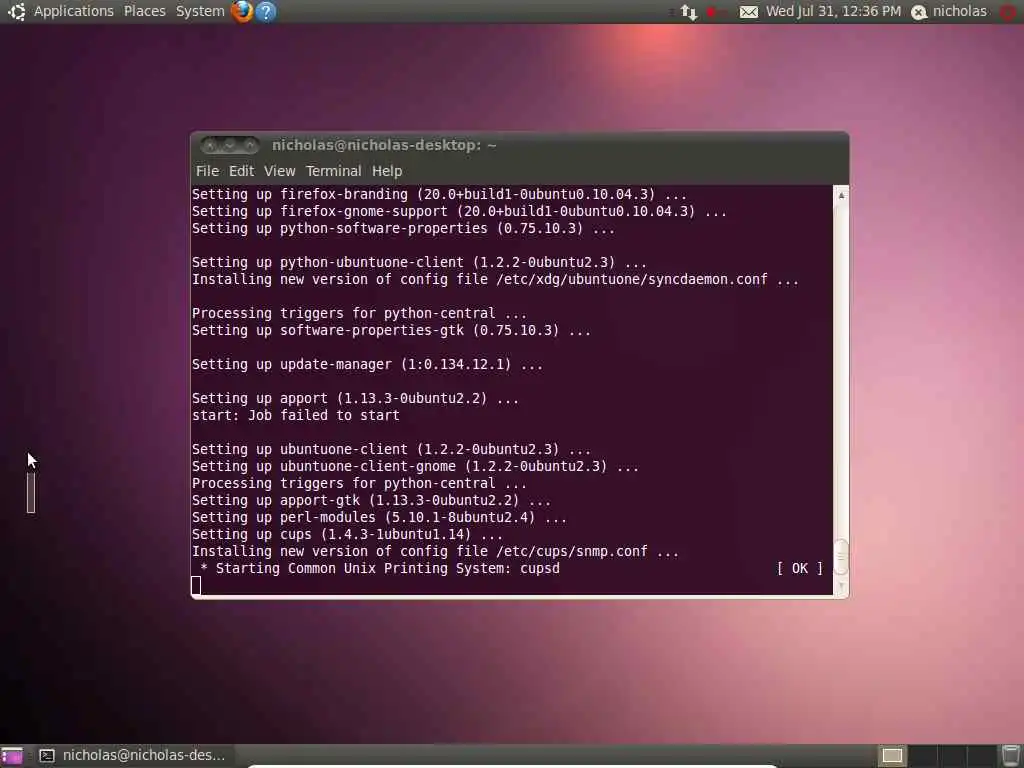This screenshot has height=768, width=1024.
Task: Click 'Setting up software-properties-gtk' line
Action: click(391, 330)
